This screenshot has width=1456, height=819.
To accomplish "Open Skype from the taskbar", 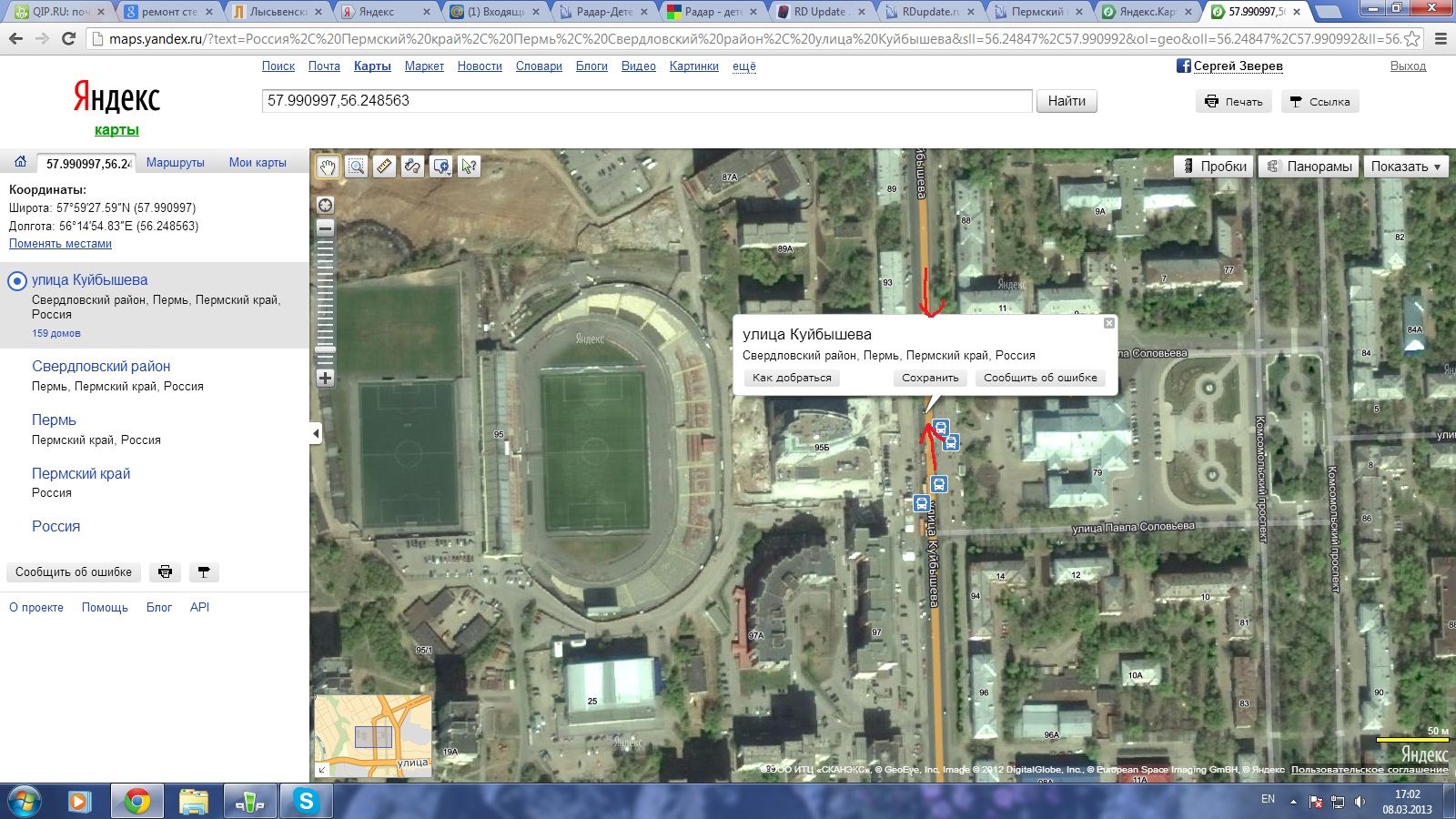I will point(306,801).
